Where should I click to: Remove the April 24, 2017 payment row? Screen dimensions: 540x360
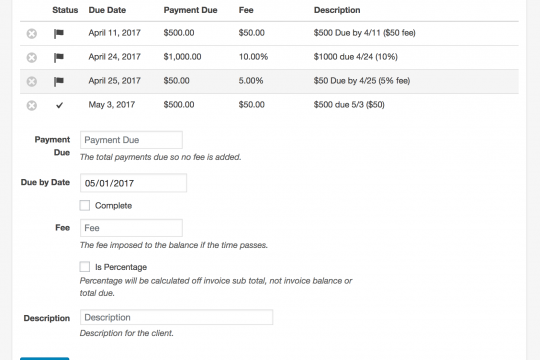(32, 57)
